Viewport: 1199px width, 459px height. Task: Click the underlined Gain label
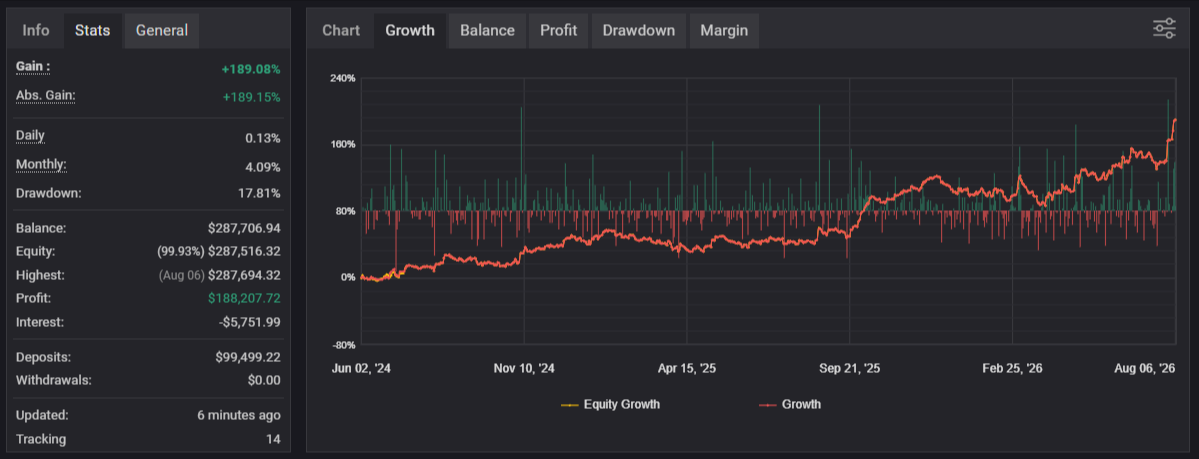(x=33, y=67)
